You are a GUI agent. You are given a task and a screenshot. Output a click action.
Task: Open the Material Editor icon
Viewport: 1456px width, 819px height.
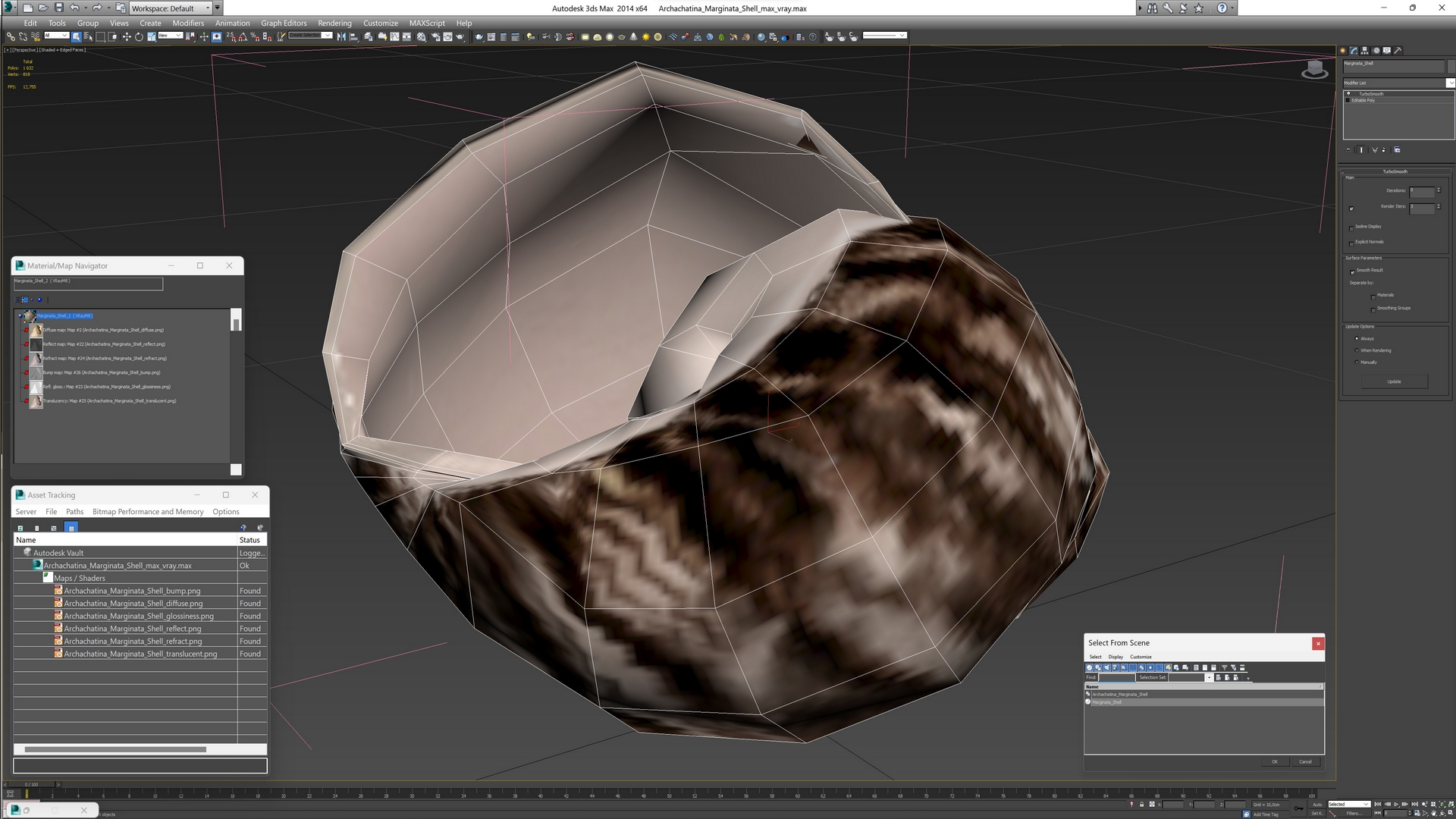point(422,36)
